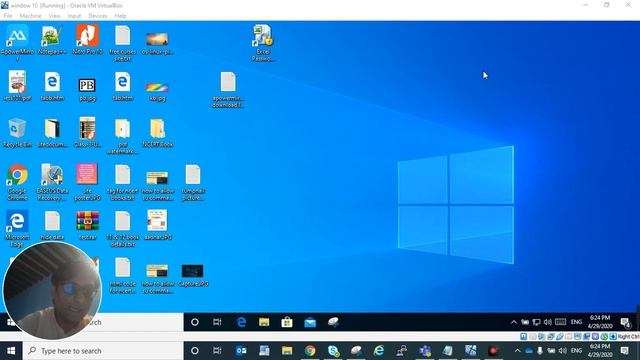Switch ENG input language in VM tray
The height and width of the screenshot is (360, 640).
click(576, 322)
